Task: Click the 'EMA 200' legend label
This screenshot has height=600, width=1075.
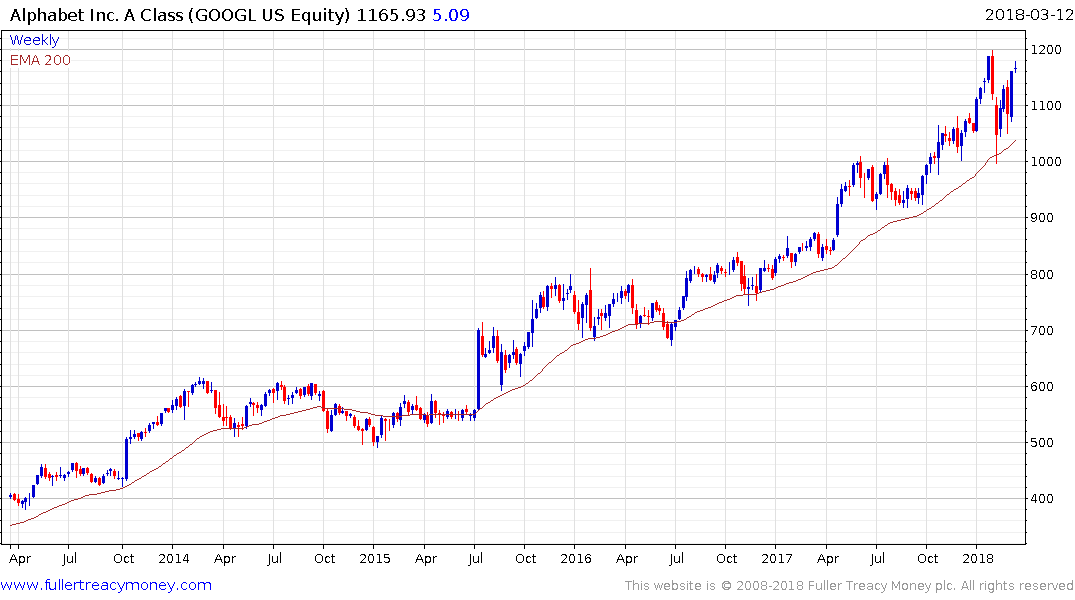Action: 40,60
